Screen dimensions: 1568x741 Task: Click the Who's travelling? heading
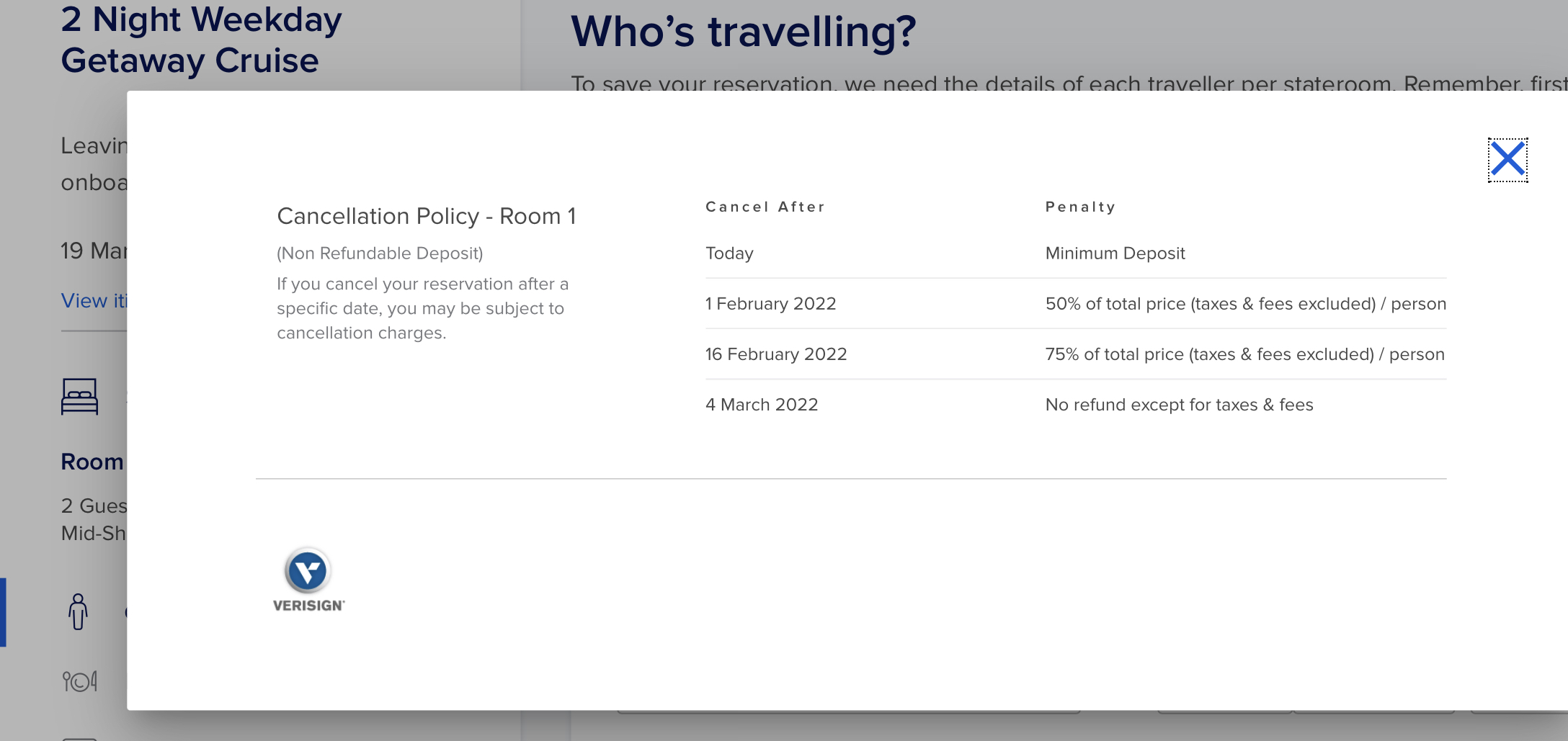coord(744,32)
